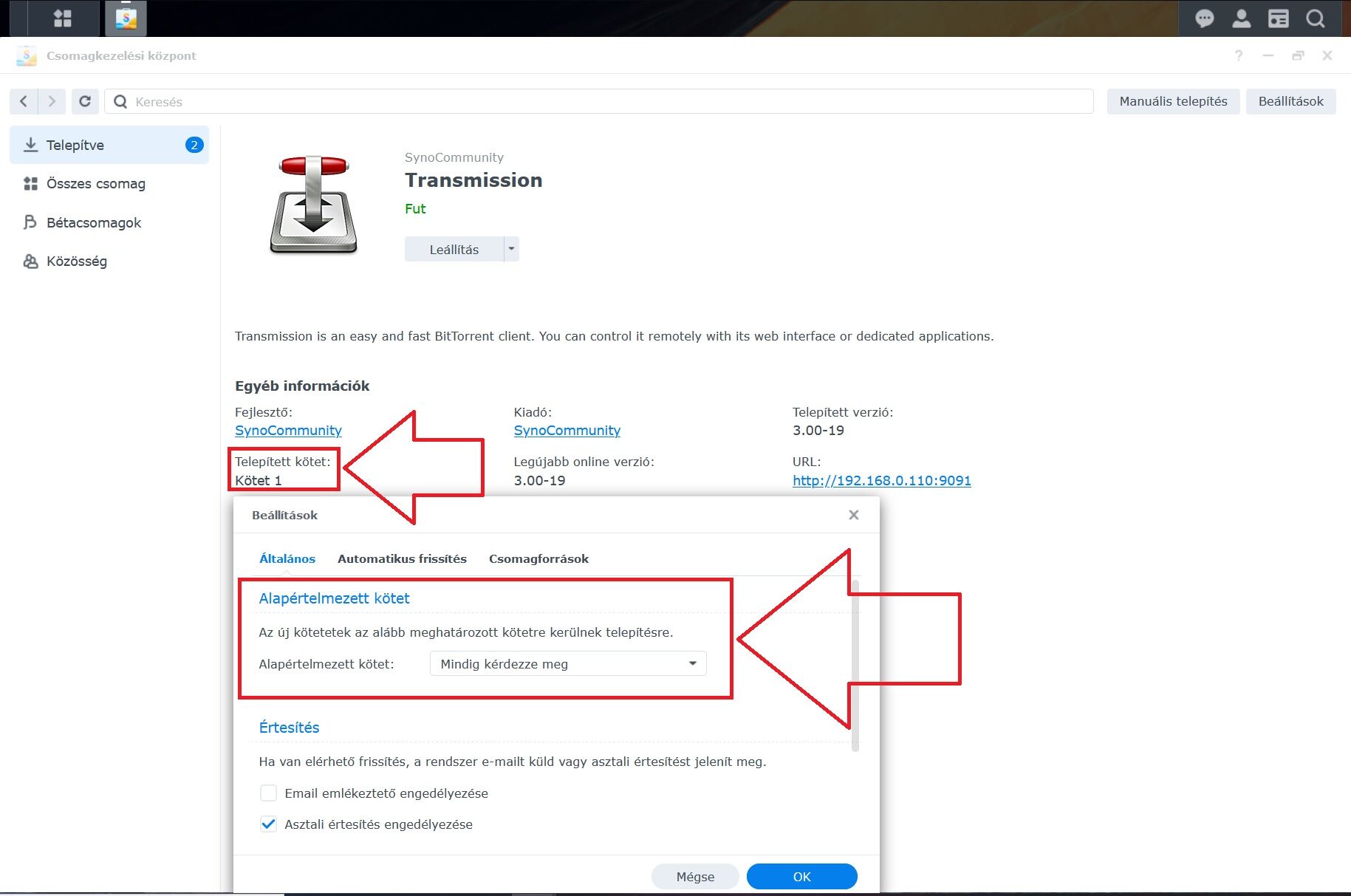Expand the dropdown arrow next to Leállítás
This screenshot has height=896, width=1351.
511,249
